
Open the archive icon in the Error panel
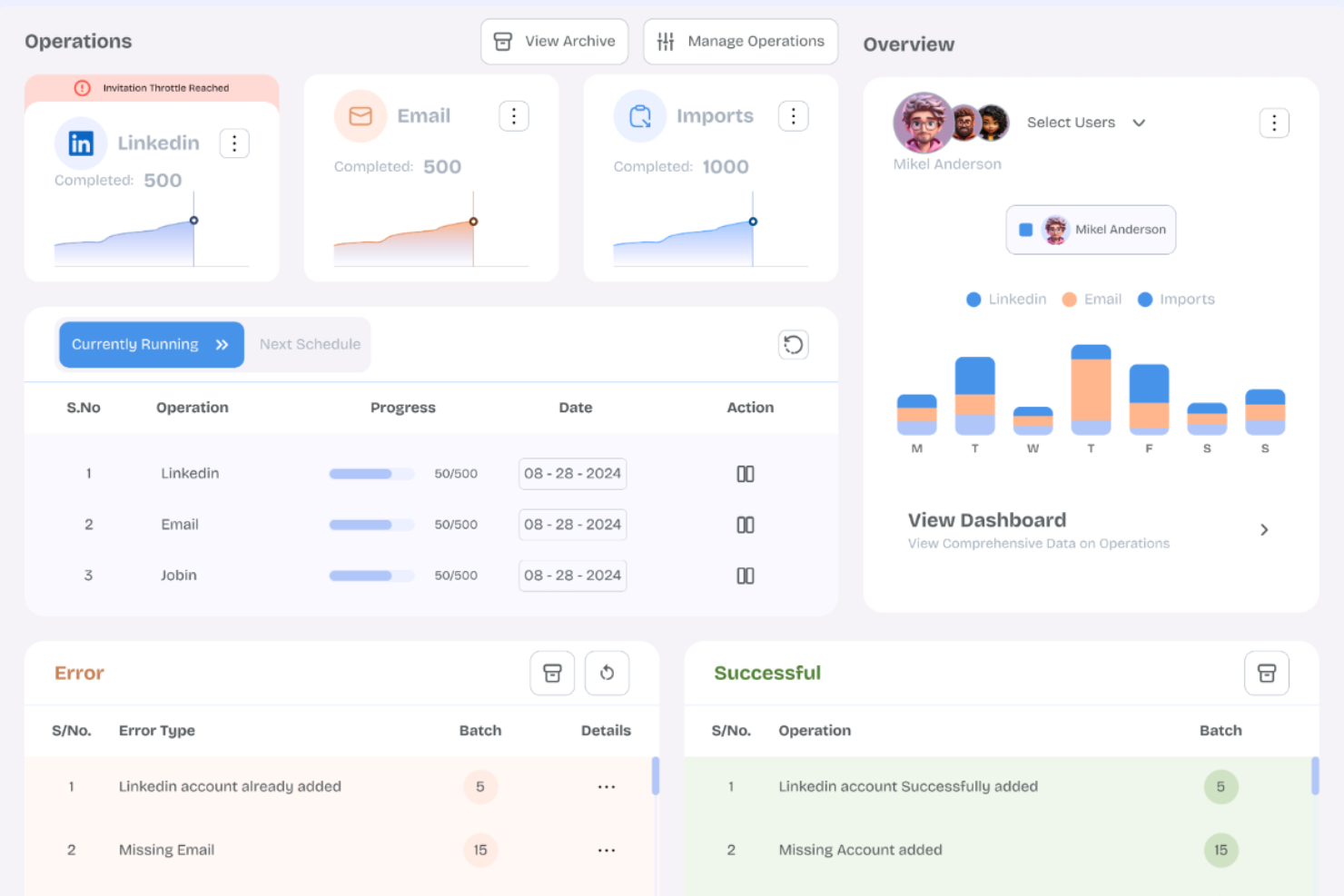pyautogui.click(x=552, y=673)
